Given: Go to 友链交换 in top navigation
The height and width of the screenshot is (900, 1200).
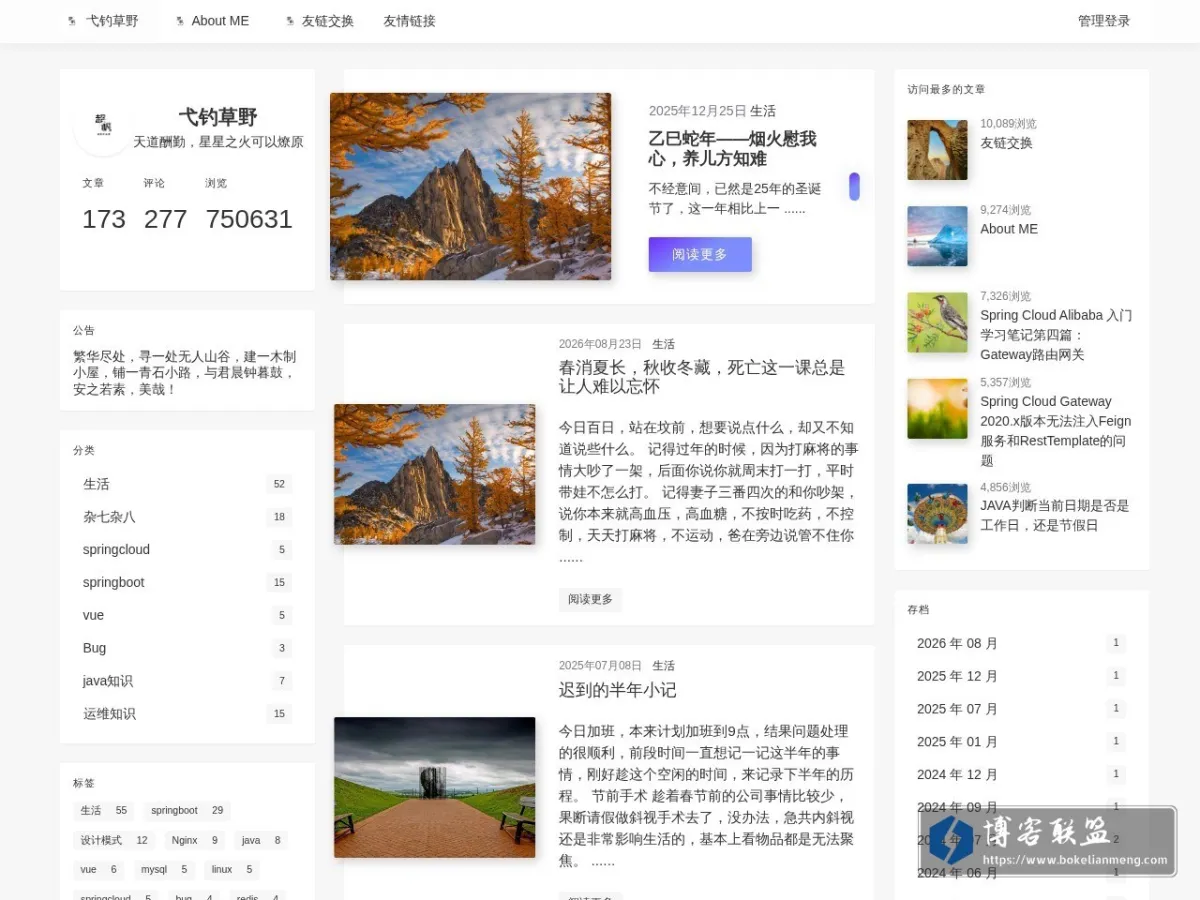Looking at the screenshot, I should 328,21.
